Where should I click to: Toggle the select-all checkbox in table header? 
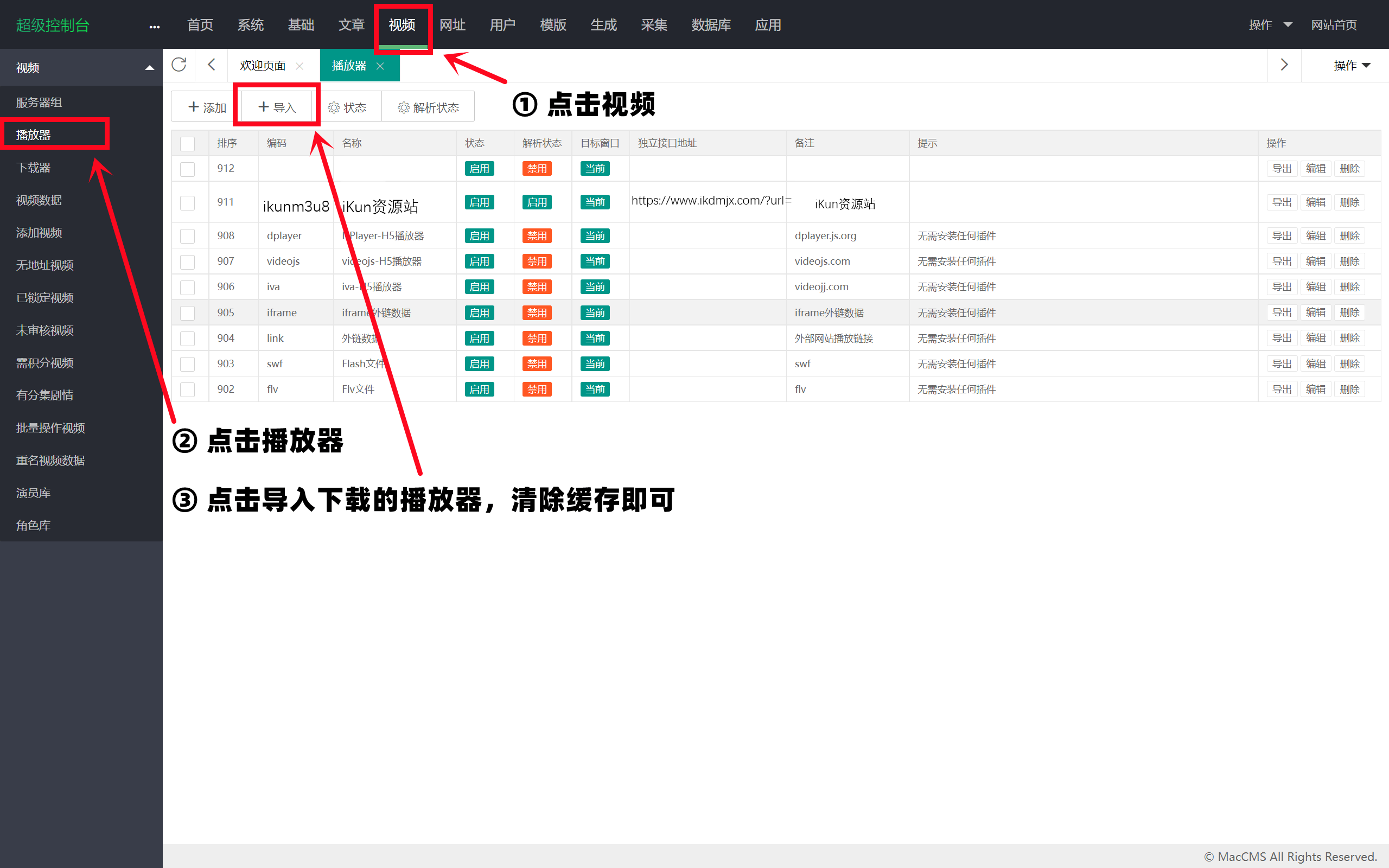coord(187,144)
